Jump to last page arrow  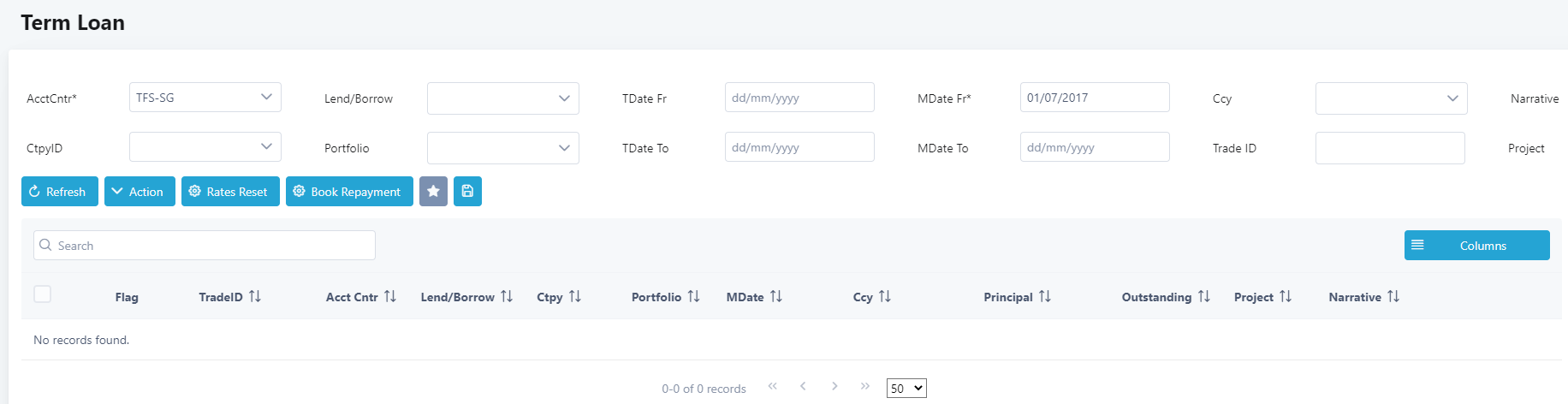tap(865, 387)
